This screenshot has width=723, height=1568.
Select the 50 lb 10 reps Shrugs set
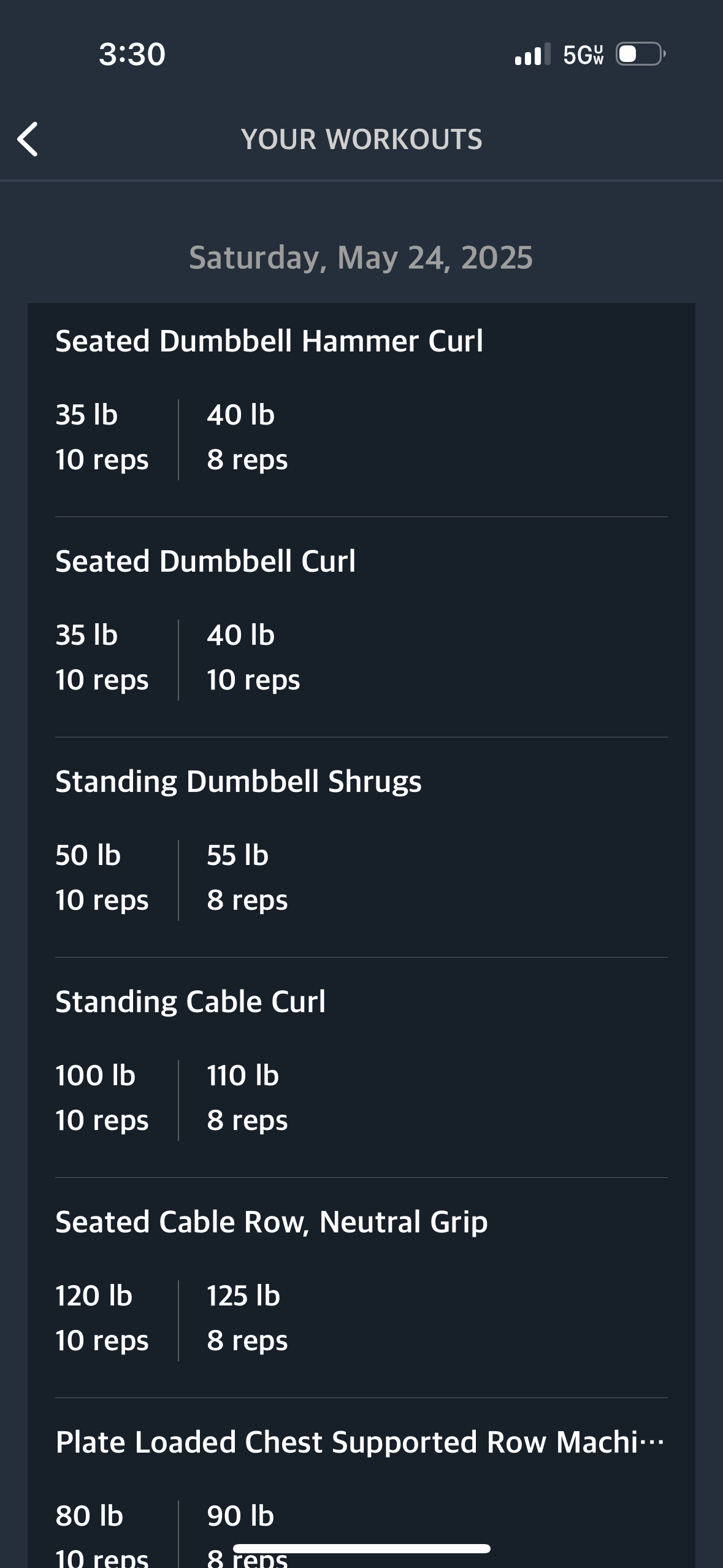coord(102,878)
